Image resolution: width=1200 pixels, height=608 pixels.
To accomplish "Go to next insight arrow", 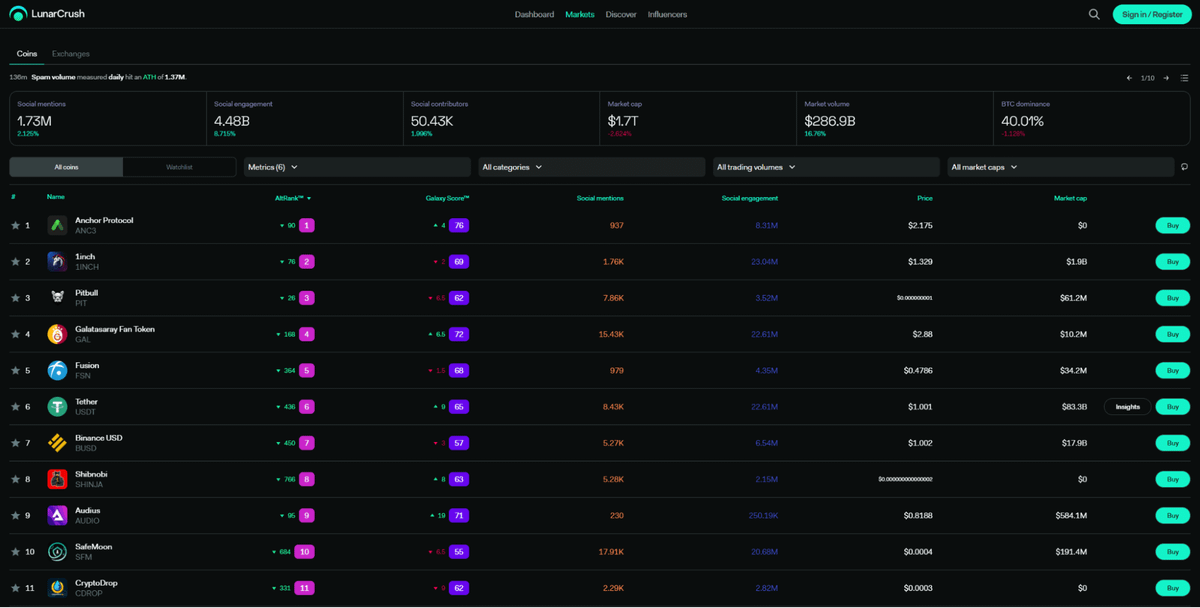I will (1166, 78).
